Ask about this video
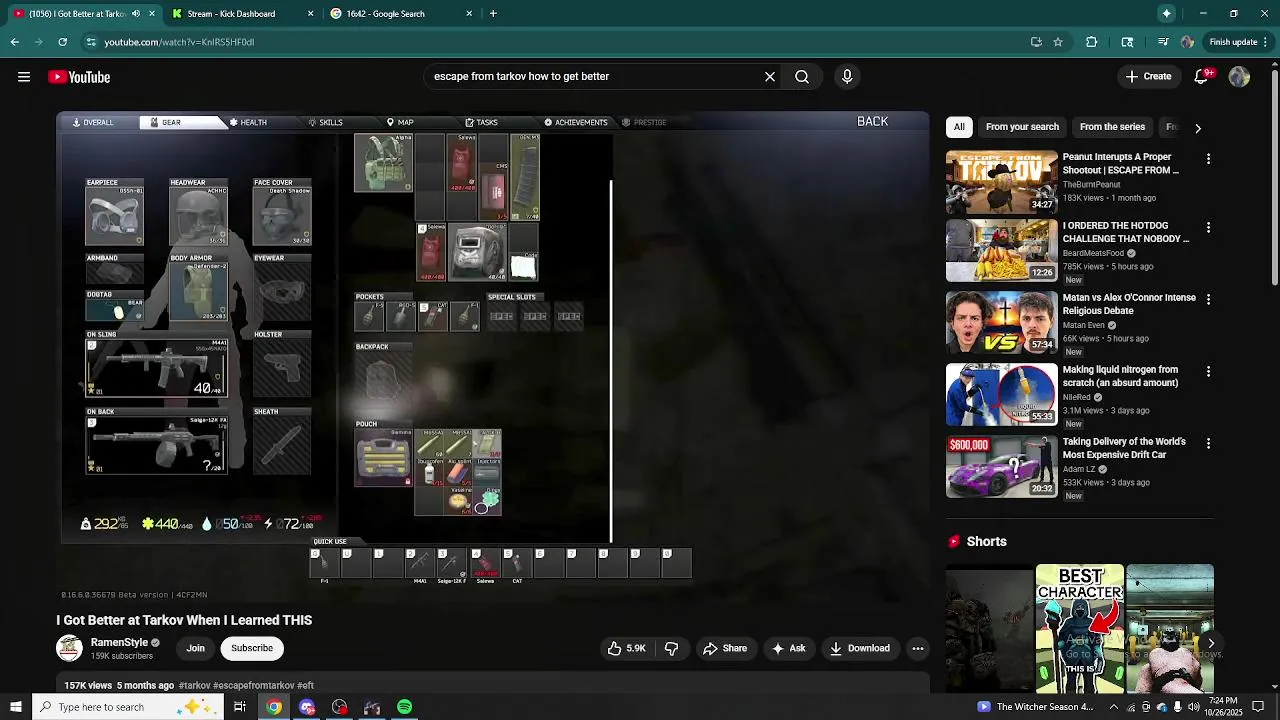This screenshot has height=720, width=1280. [788, 648]
